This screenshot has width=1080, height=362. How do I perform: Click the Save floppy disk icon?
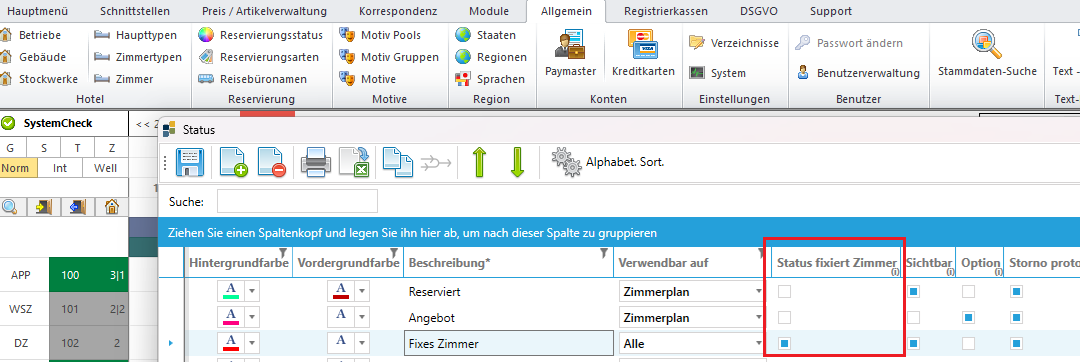point(191,163)
